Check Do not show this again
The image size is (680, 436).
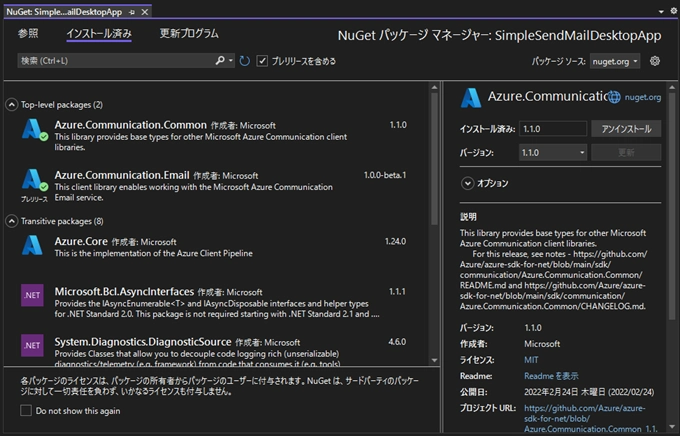click(x=26, y=410)
